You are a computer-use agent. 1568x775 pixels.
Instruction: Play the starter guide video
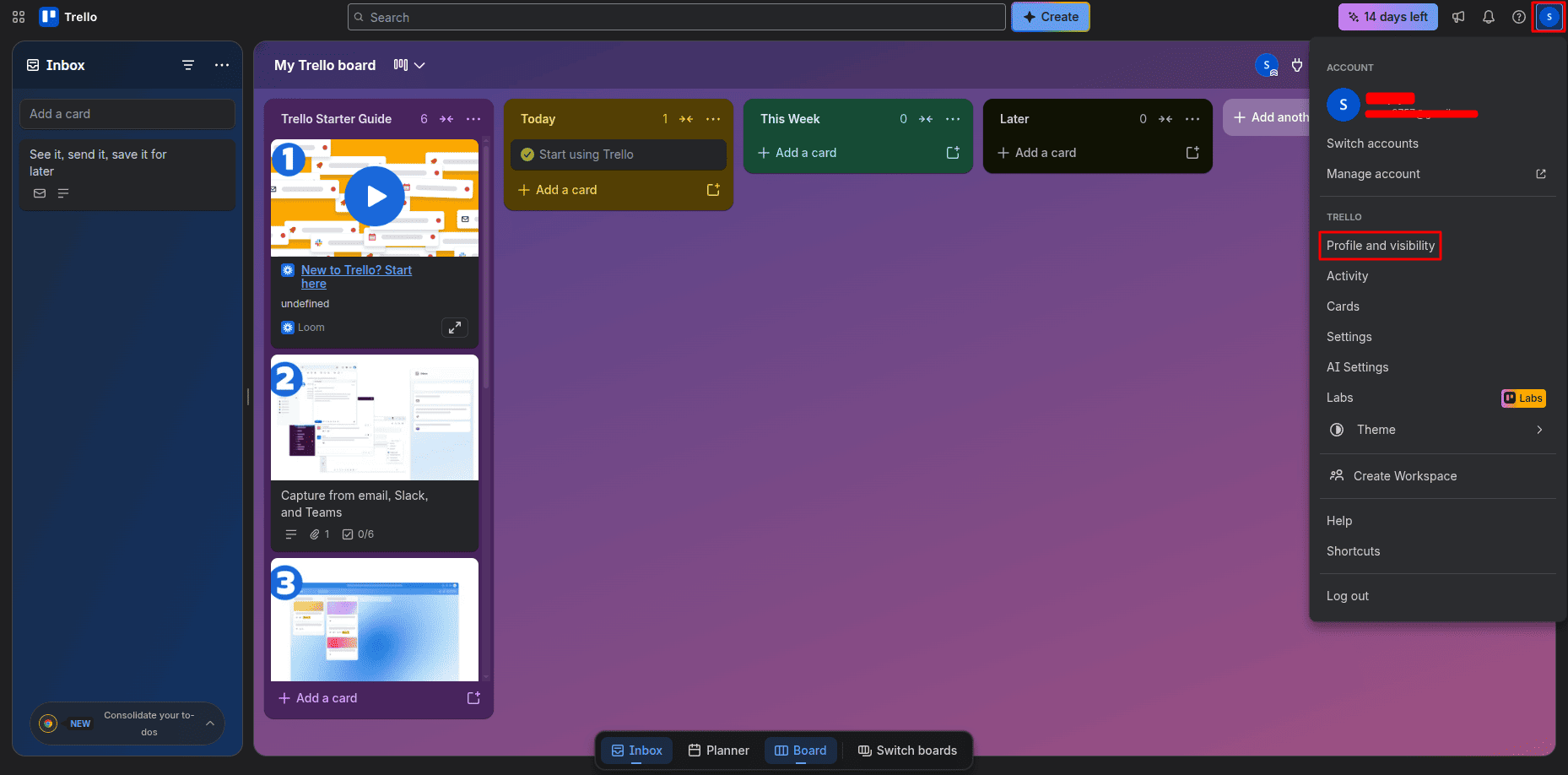click(x=375, y=196)
